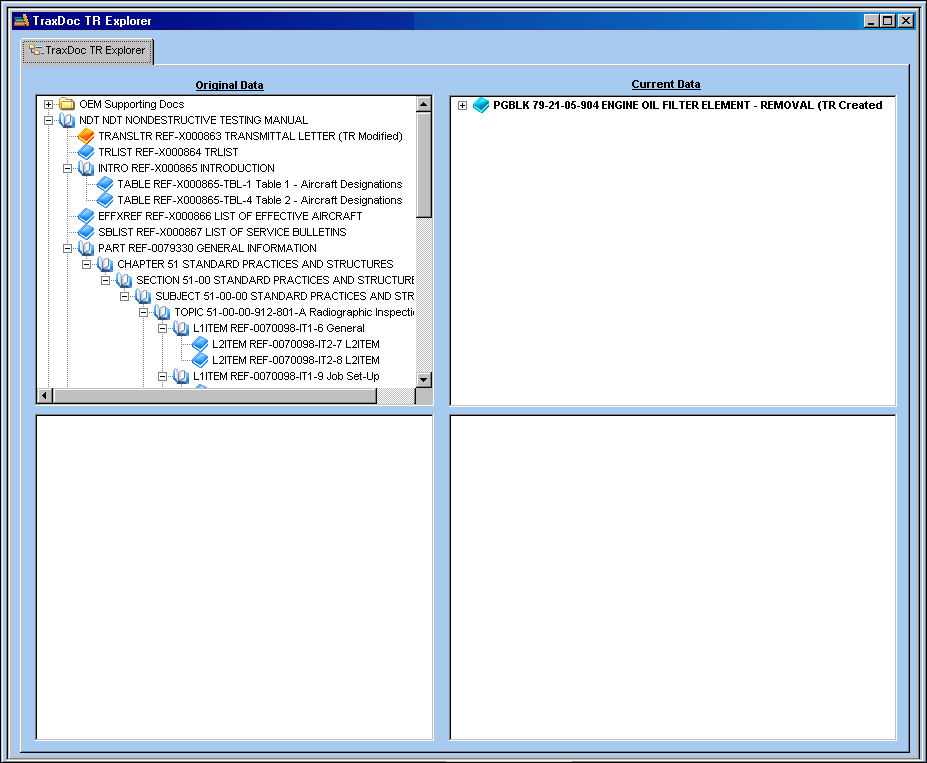Select the TraxDoc TR Explorer tab
The height and width of the screenshot is (763, 927).
[x=87, y=51]
